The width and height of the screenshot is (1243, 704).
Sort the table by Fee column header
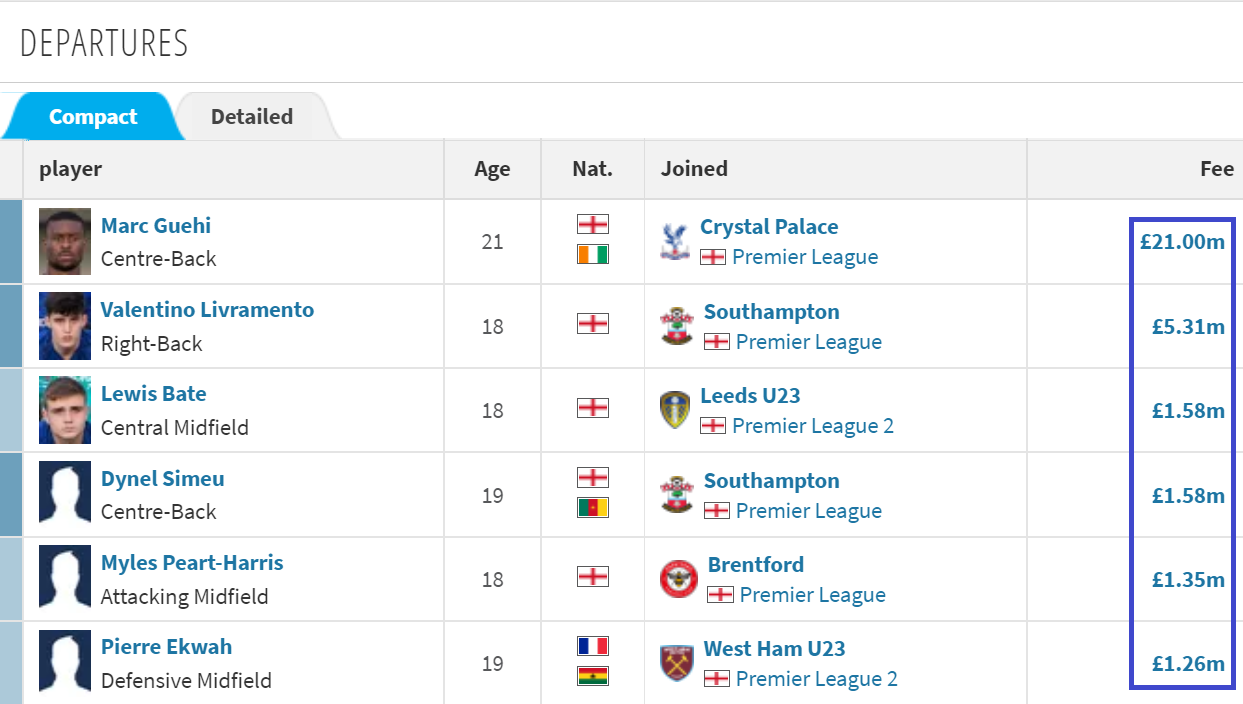[1217, 169]
